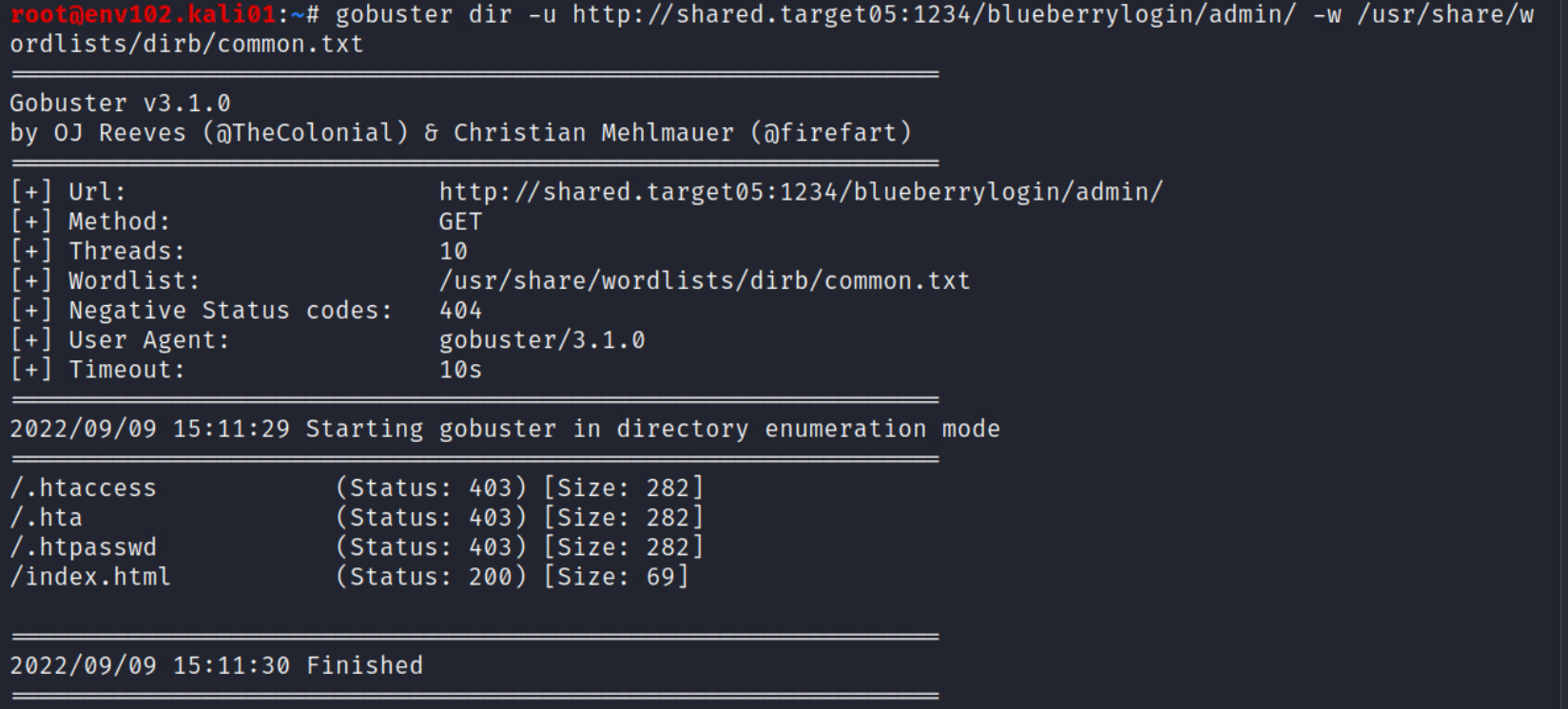Click the GET method value
Viewport: 1568px width, 709px height.
[x=460, y=221]
